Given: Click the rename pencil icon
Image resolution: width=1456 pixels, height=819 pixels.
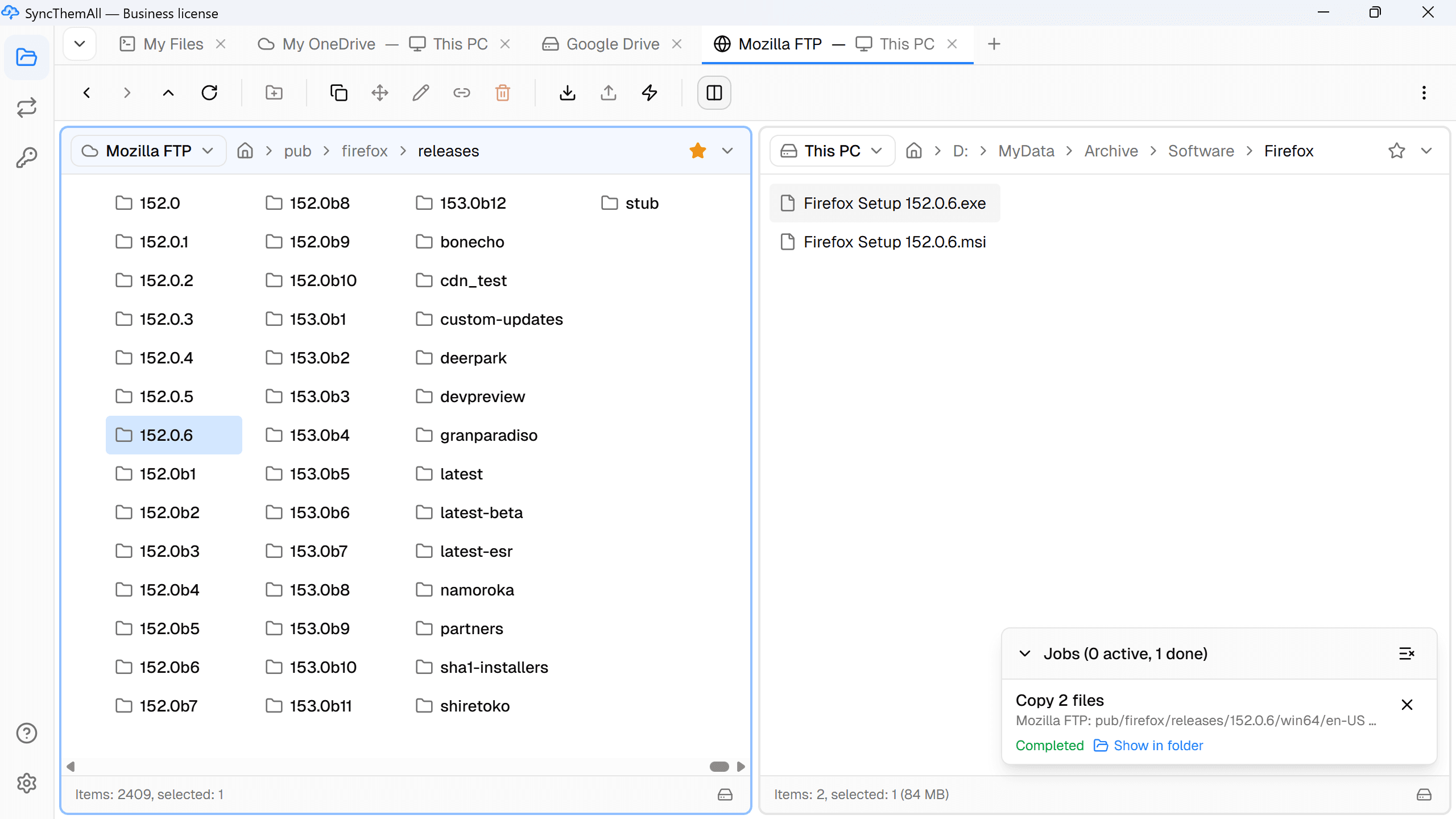Looking at the screenshot, I should point(421,93).
